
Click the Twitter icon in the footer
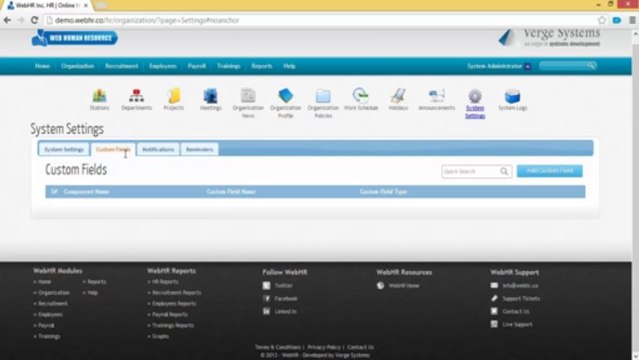coord(266,285)
